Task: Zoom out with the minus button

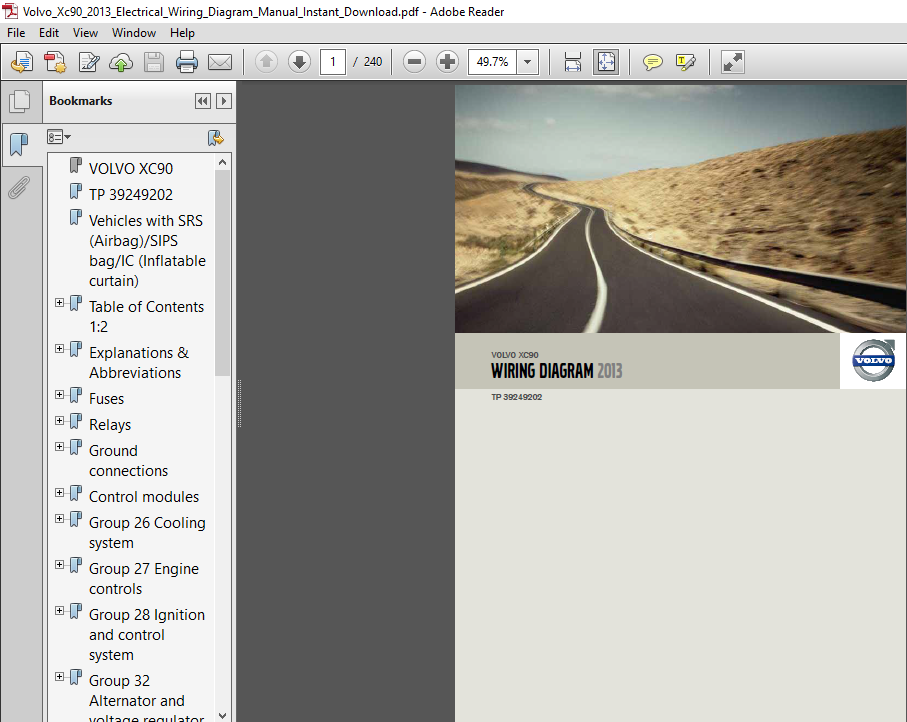Action: click(x=414, y=61)
